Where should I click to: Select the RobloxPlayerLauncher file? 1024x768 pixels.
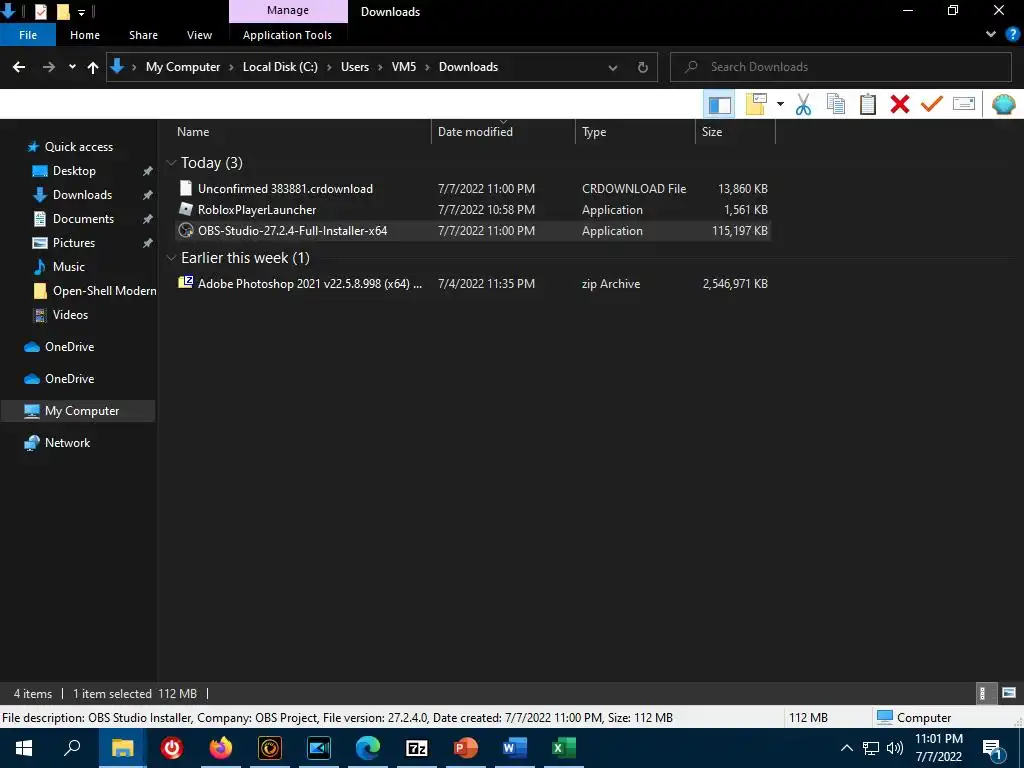click(473, 210)
